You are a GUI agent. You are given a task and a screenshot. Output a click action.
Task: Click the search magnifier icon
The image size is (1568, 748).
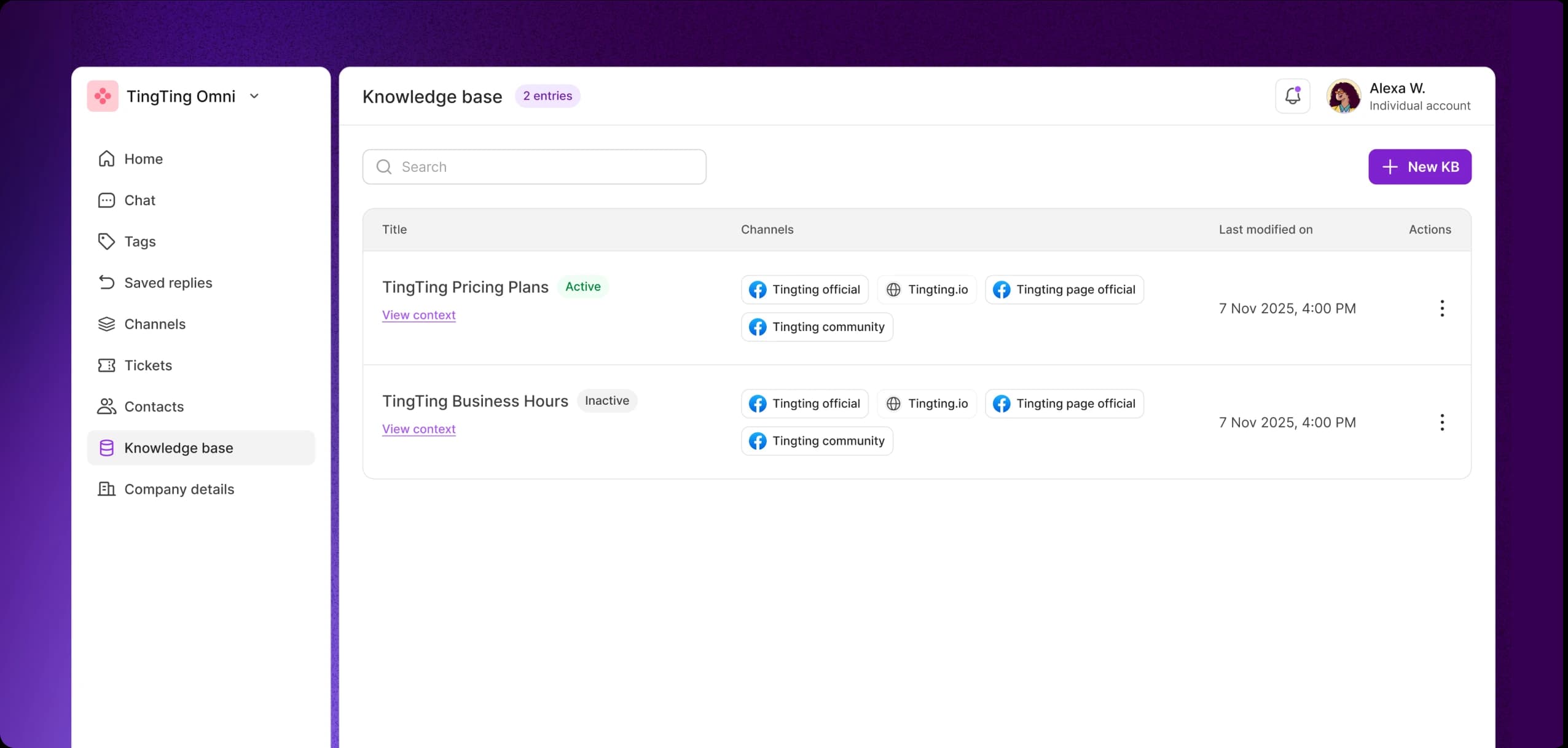tap(384, 166)
